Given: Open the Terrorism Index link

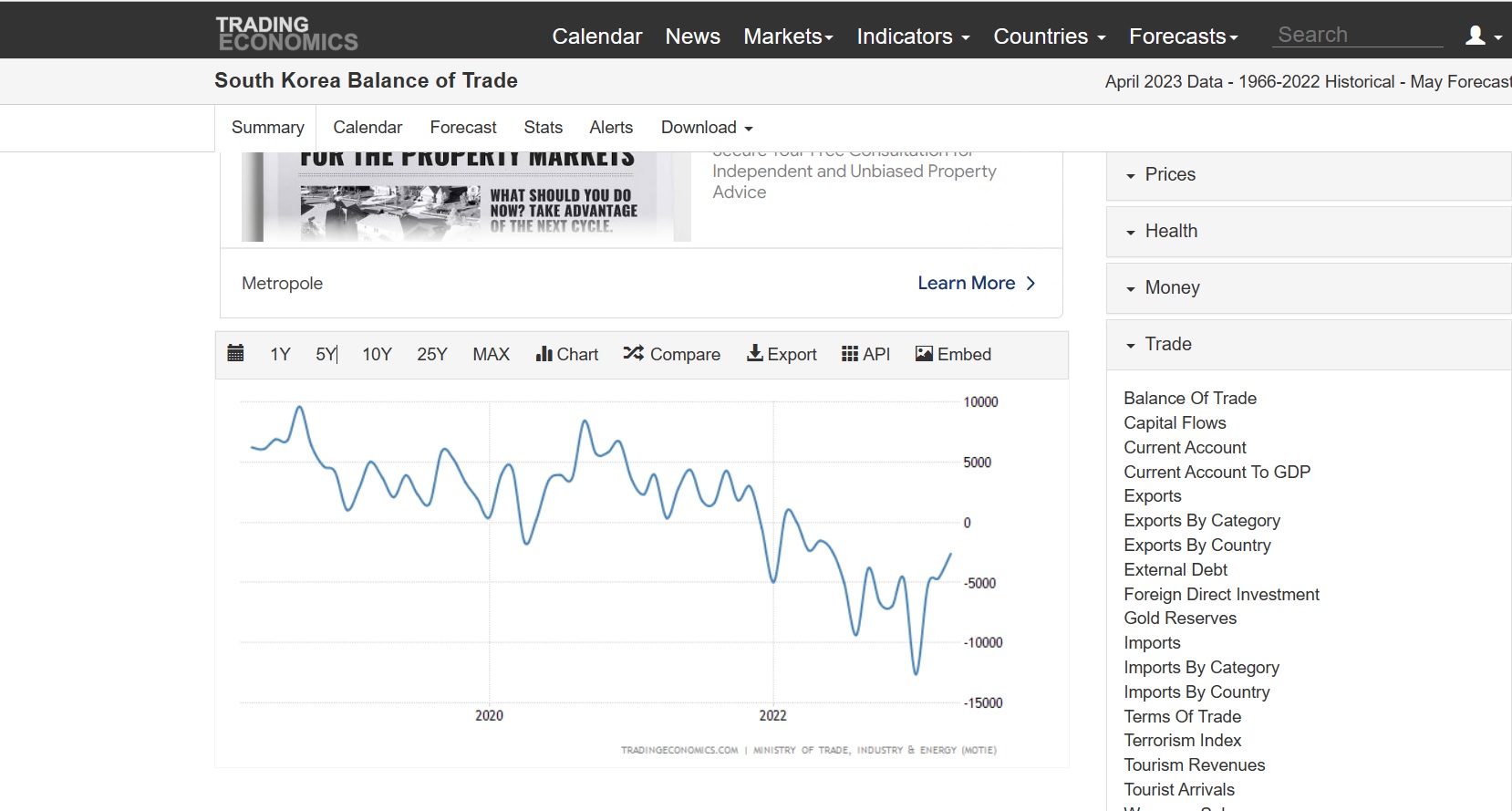Looking at the screenshot, I should pyautogui.click(x=1182, y=741).
